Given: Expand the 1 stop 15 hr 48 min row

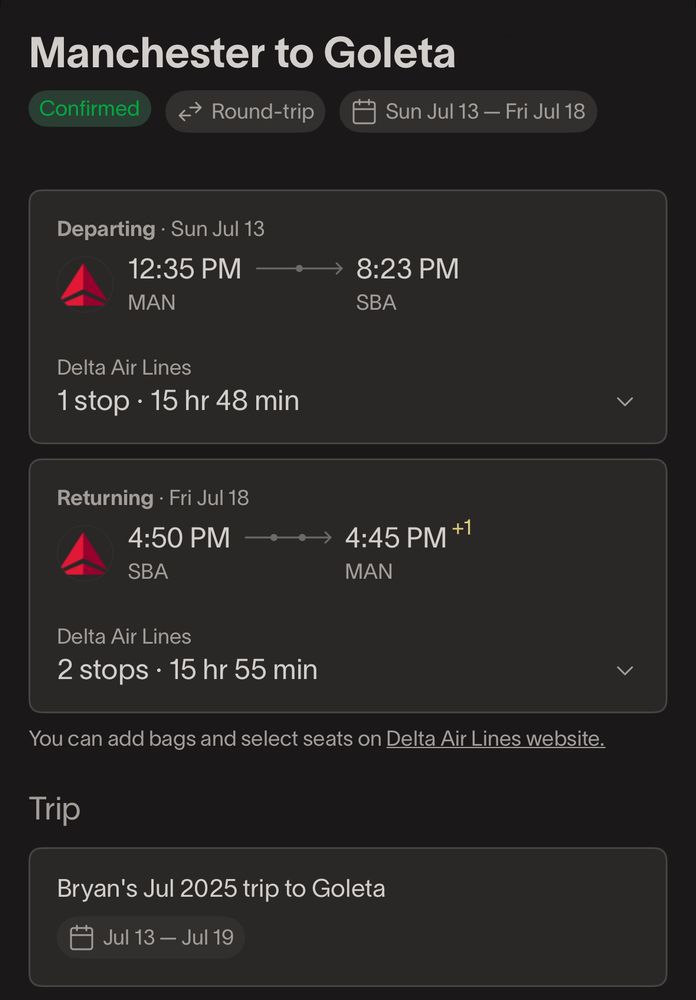Looking at the screenshot, I should coord(348,401).
